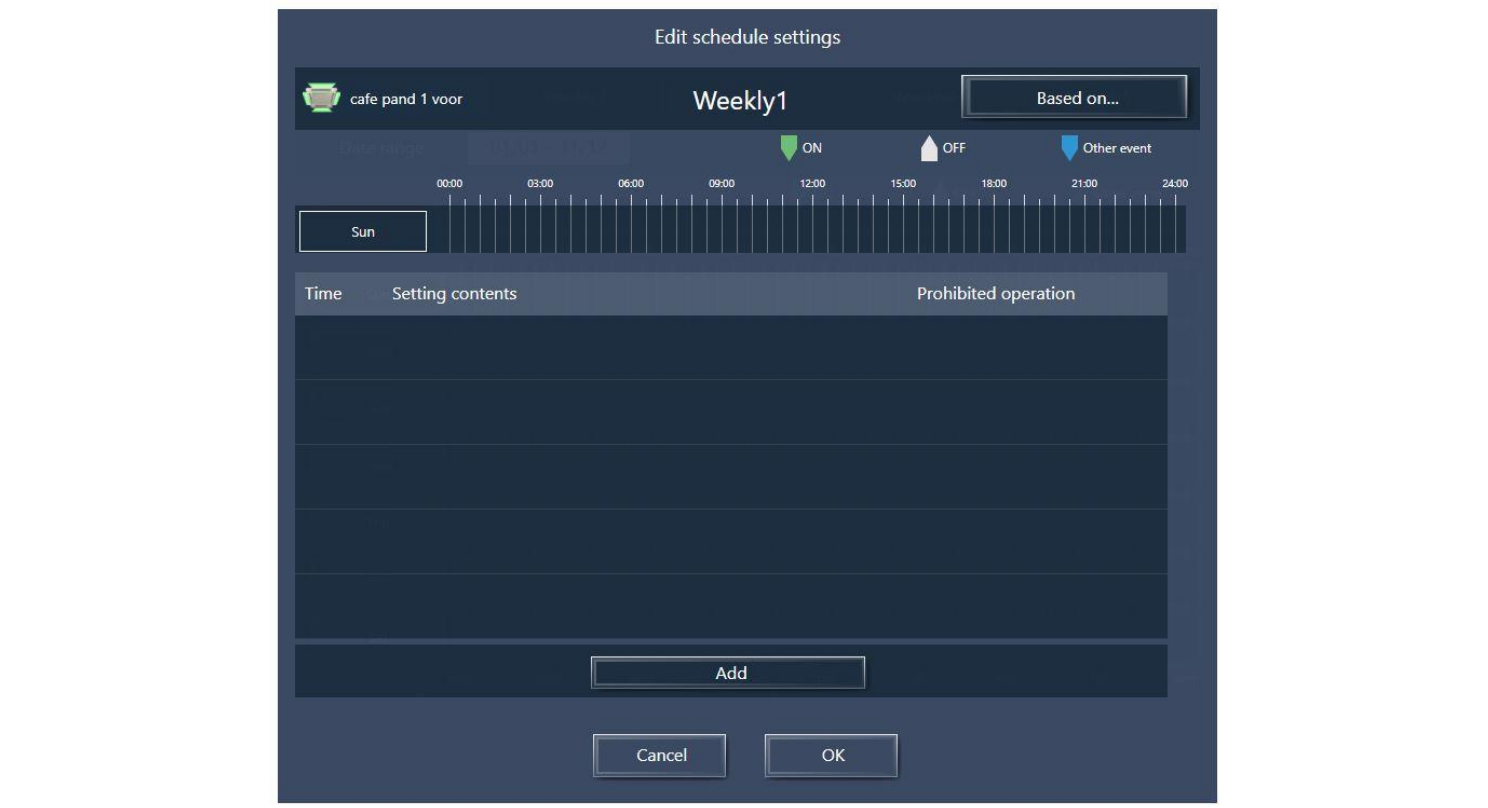Click the Weekly1 schedule name
Image resolution: width=1488 pixels, height=808 pixels.
click(740, 100)
